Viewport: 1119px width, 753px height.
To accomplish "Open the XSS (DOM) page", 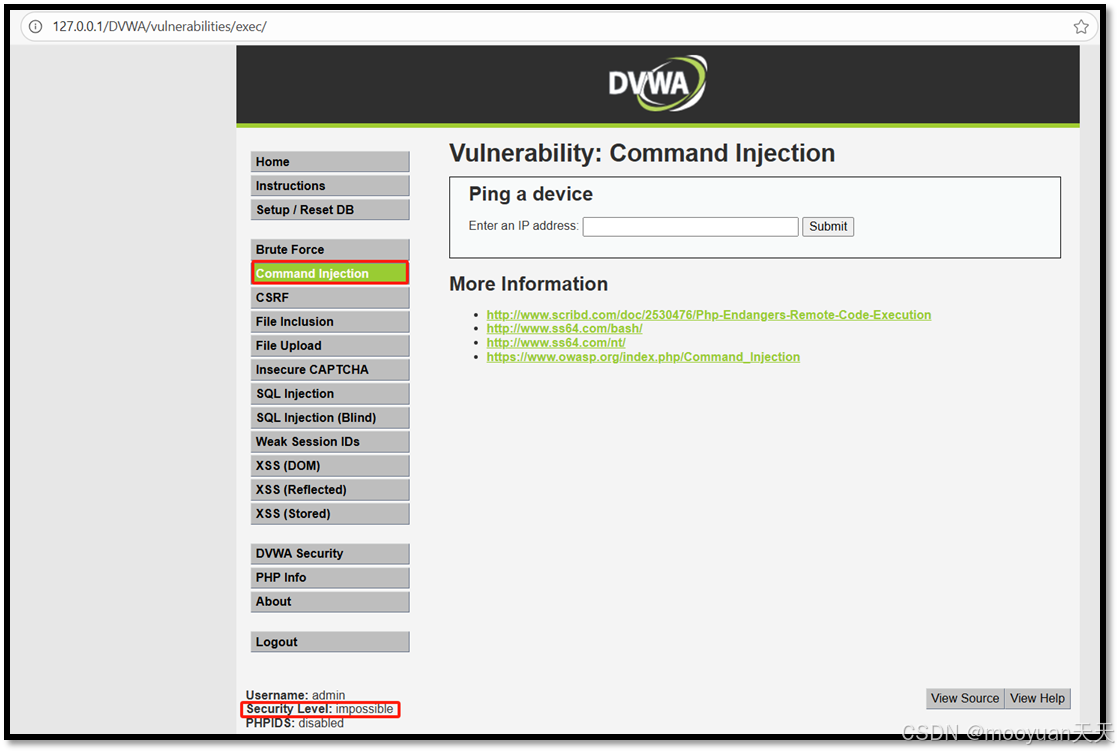I will [x=330, y=466].
